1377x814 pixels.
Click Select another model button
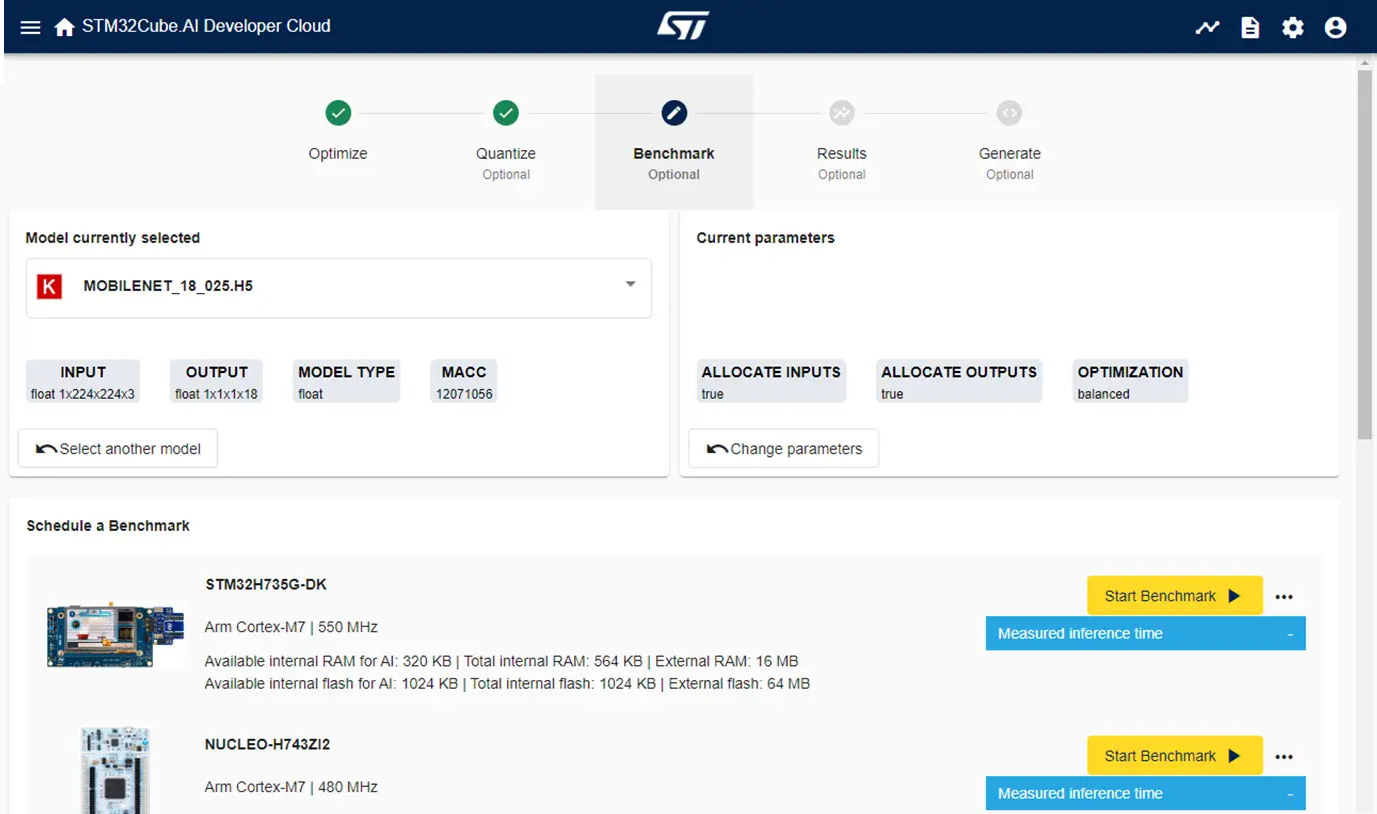[118, 449]
